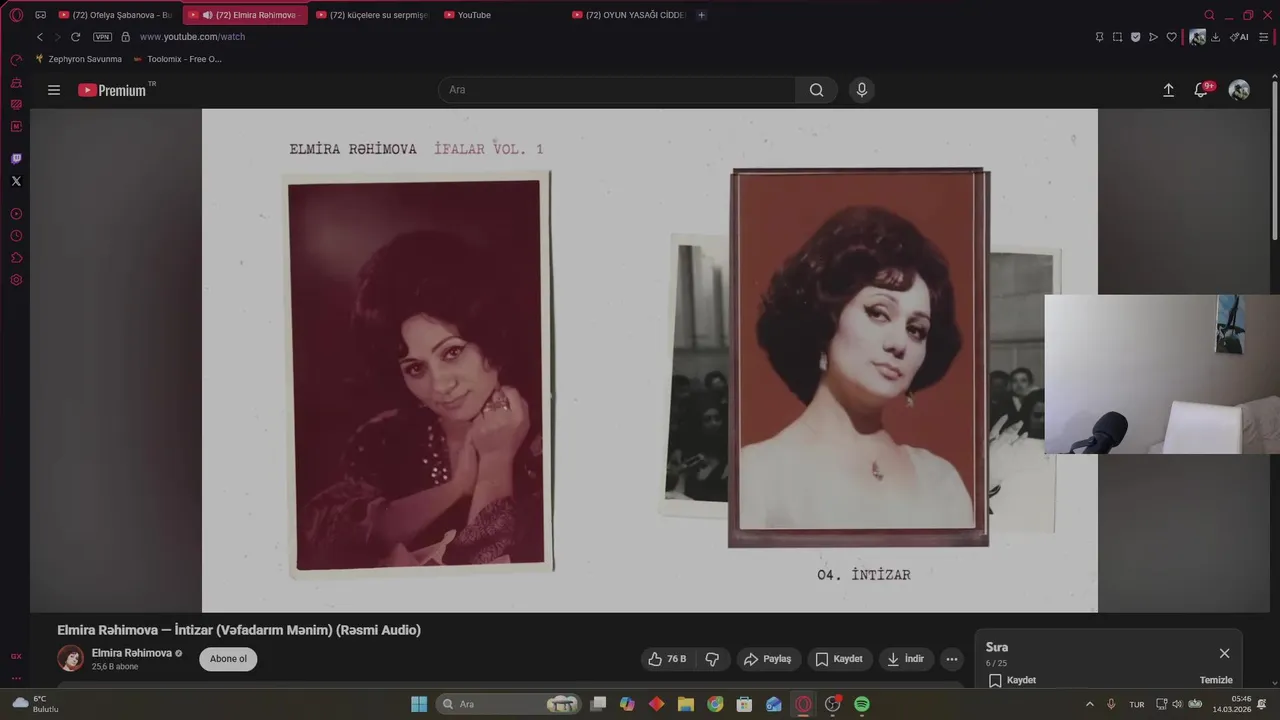
Task: Switch to the YouTube tab
Action: [x=500, y=15]
